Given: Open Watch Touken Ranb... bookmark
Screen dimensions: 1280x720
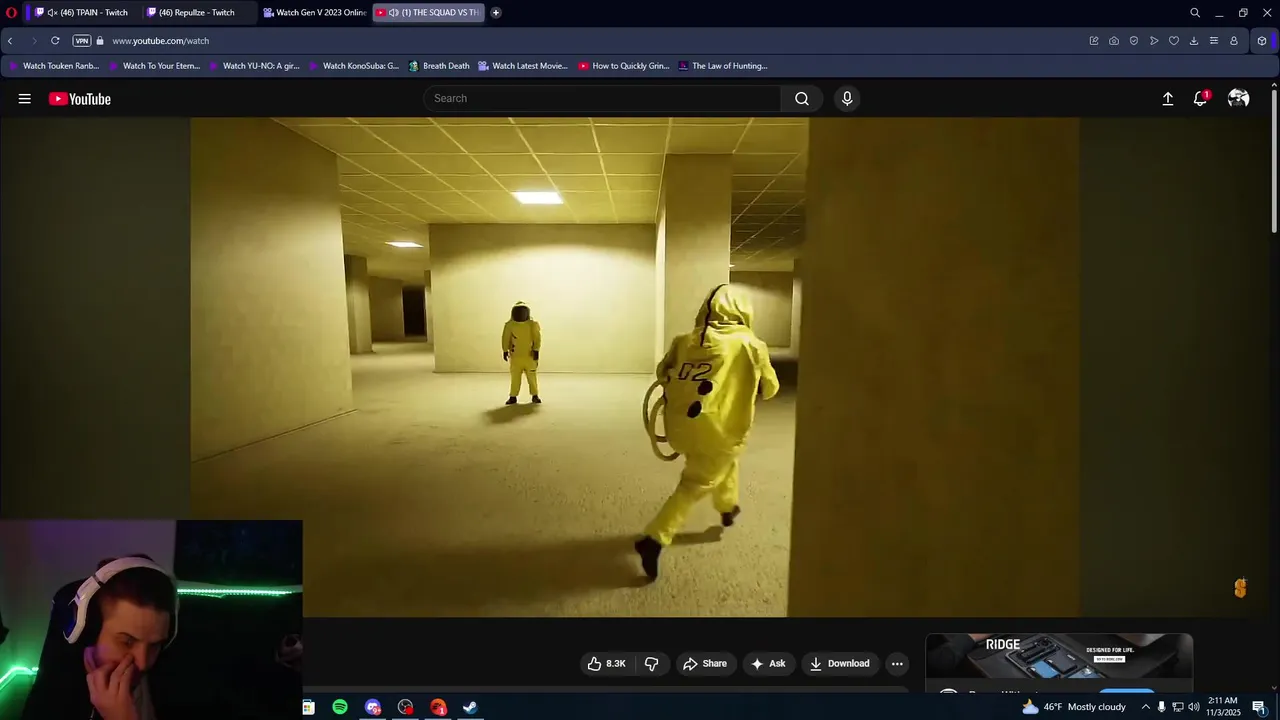Looking at the screenshot, I should [54, 66].
